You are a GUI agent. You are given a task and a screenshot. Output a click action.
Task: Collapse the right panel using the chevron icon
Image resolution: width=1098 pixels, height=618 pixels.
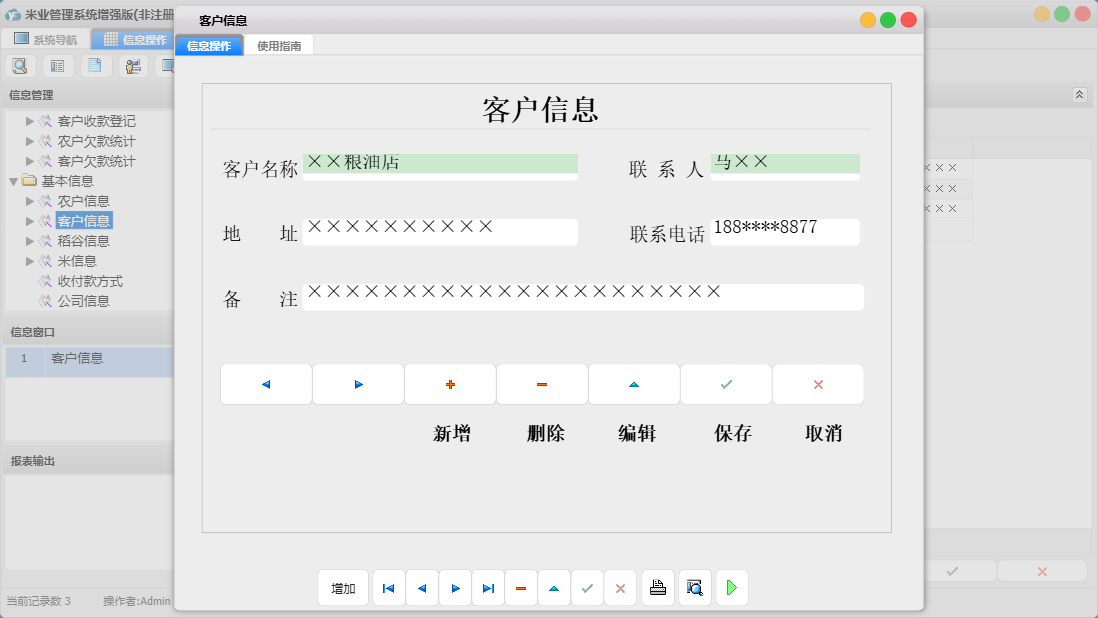coord(1079,94)
